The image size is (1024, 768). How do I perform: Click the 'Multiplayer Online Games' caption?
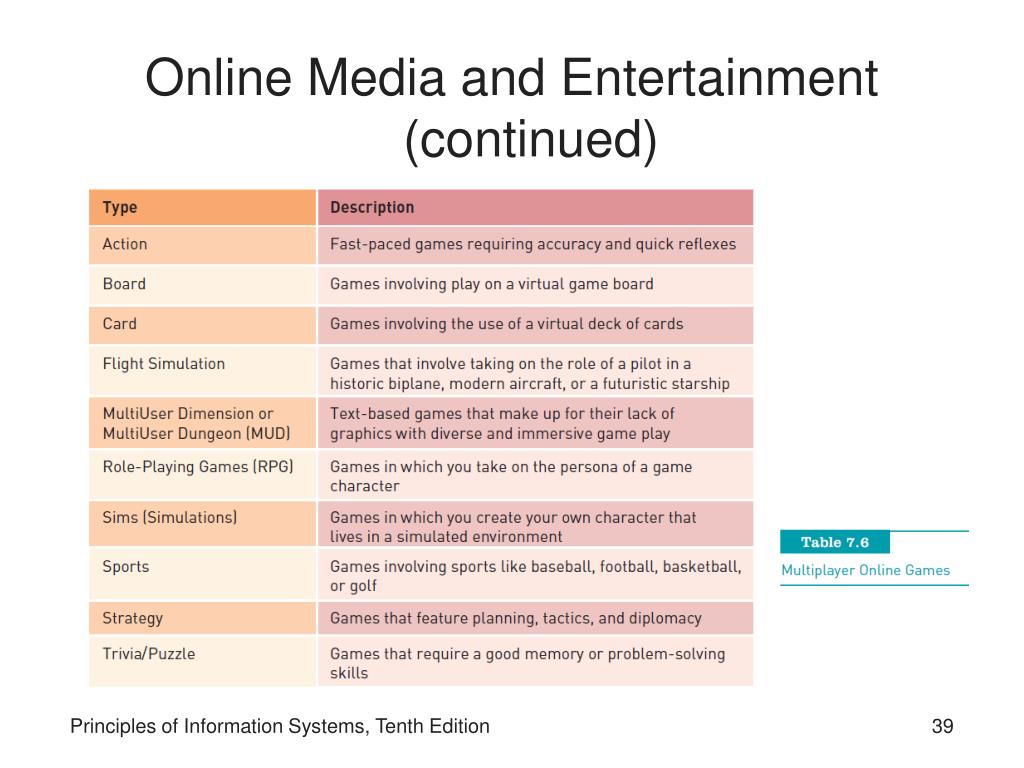865,570
